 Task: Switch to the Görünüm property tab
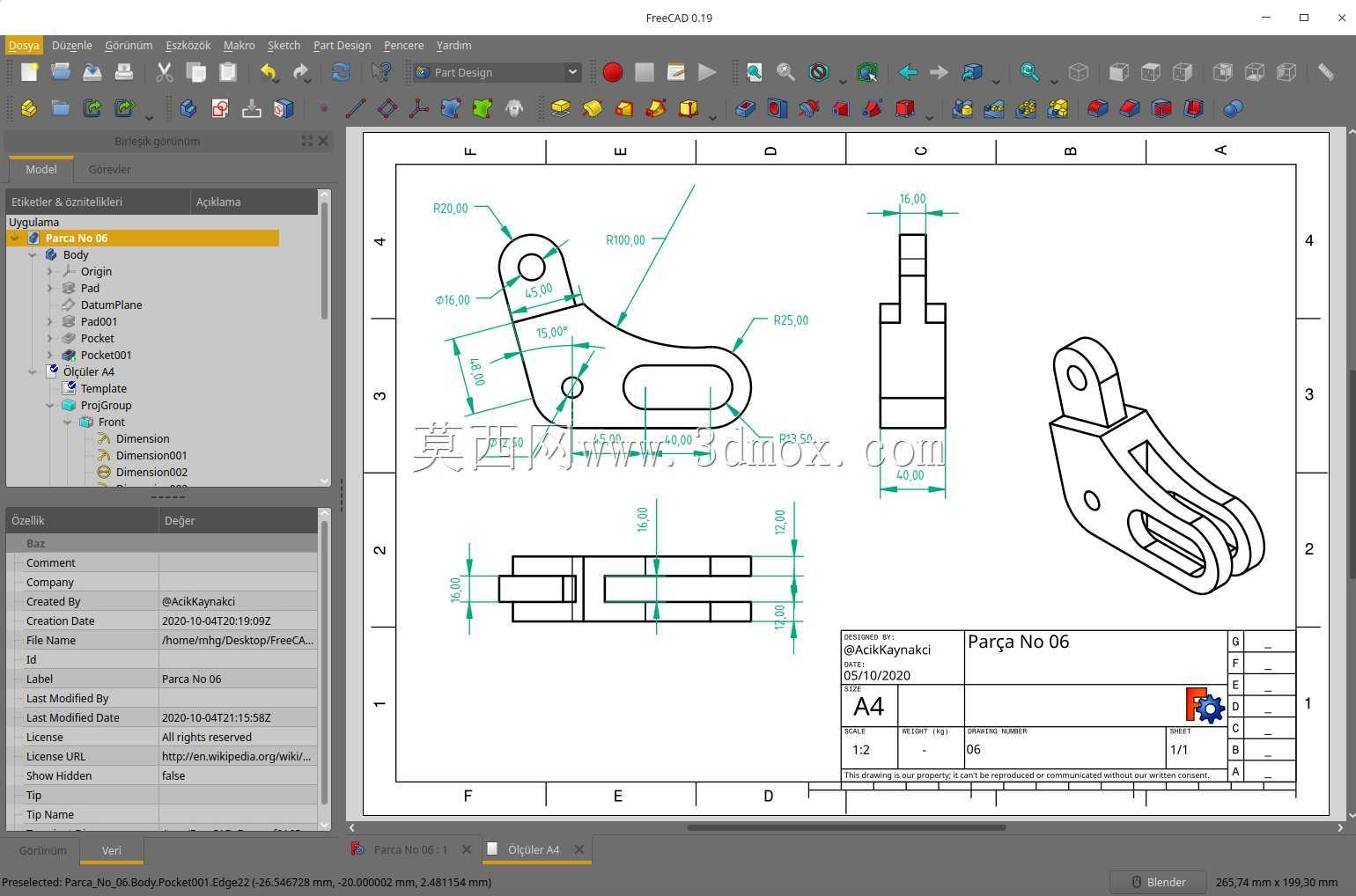pyautogui.click(x=42, y=850)
